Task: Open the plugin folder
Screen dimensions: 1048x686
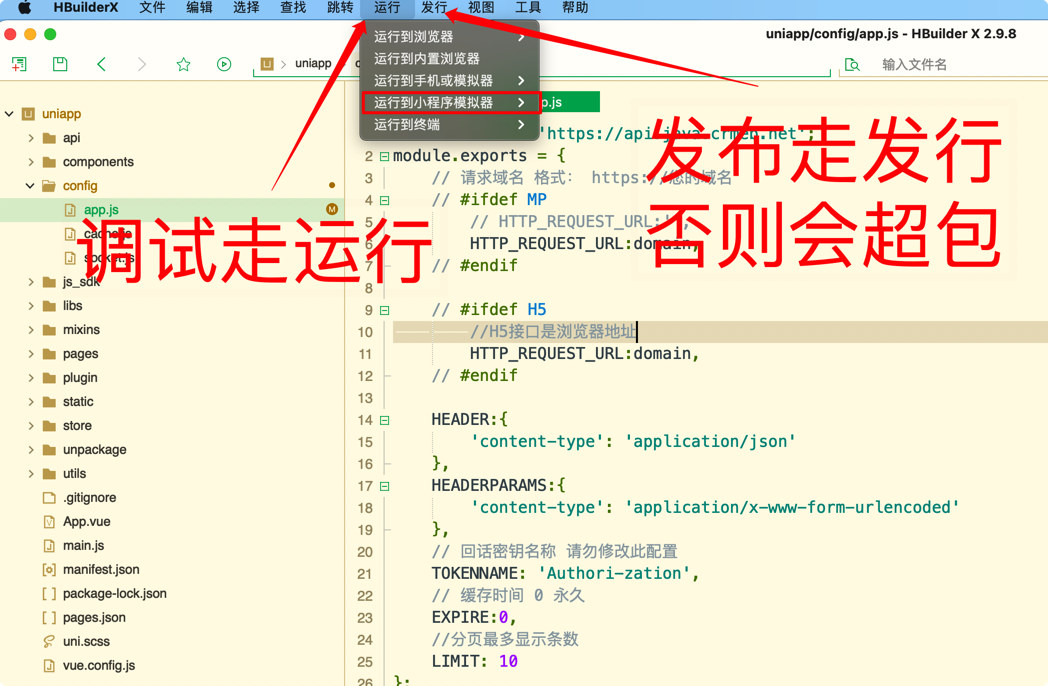Action: pos(80,378)
